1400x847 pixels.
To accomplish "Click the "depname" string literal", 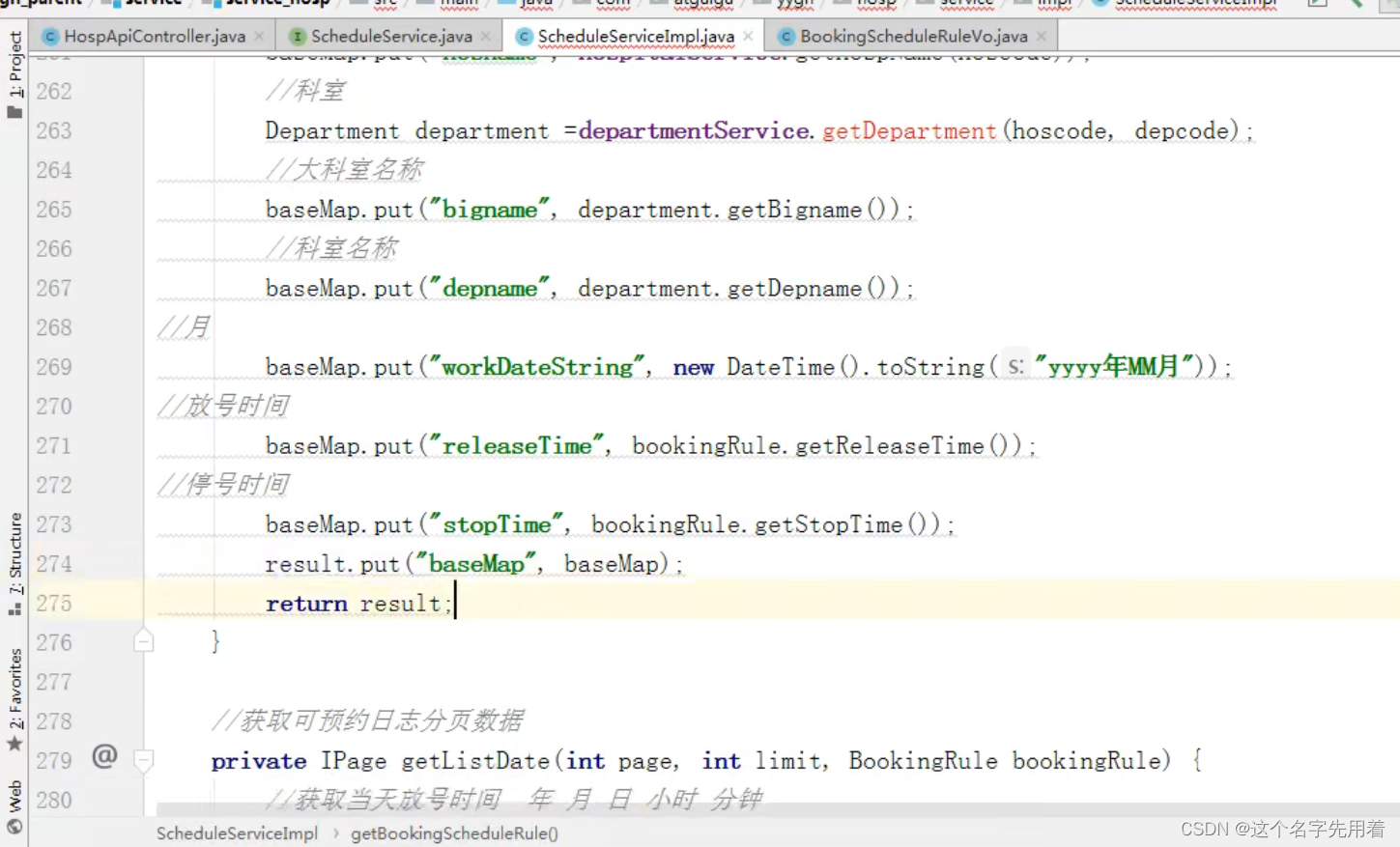I will [x=490, y=288].
